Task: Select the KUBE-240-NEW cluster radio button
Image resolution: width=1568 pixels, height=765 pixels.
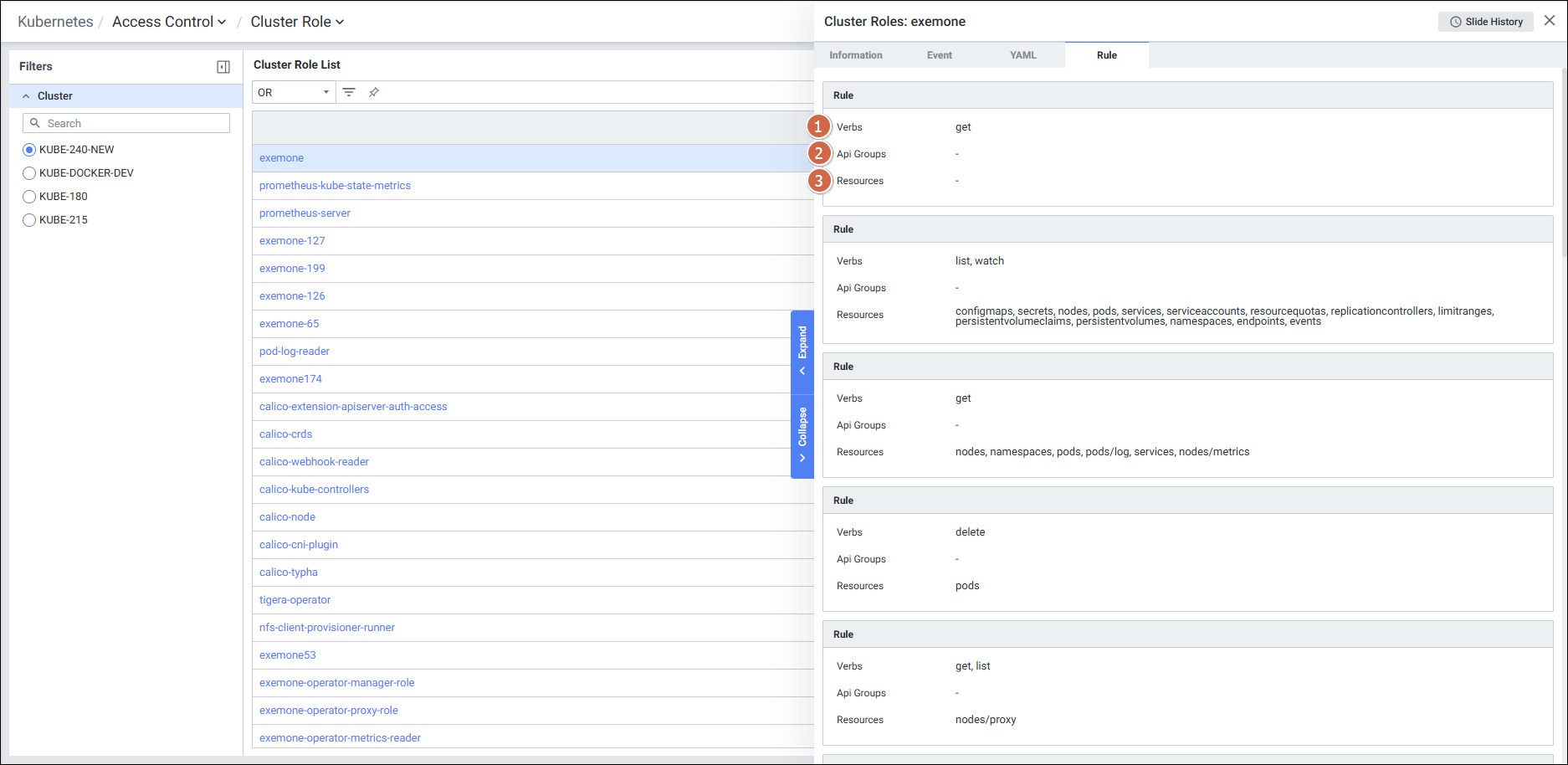Action: [29, 150]
